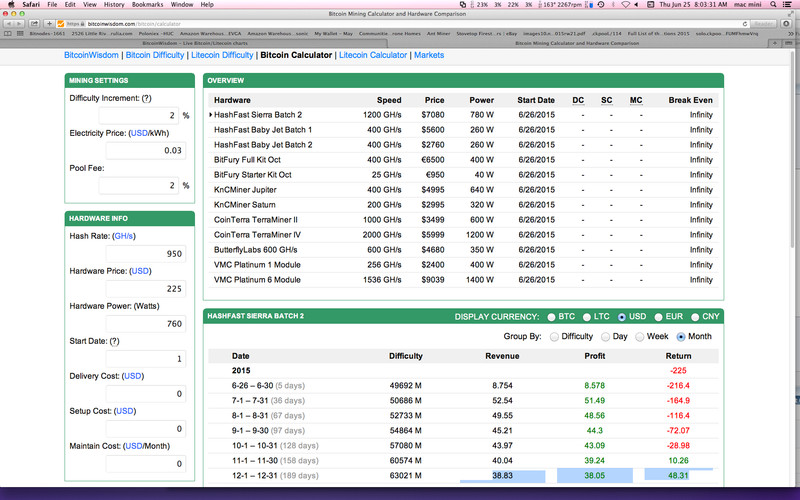Show all tabs icon in the tab bar
The width and height of the screenshot is (800, 500).
790,43
